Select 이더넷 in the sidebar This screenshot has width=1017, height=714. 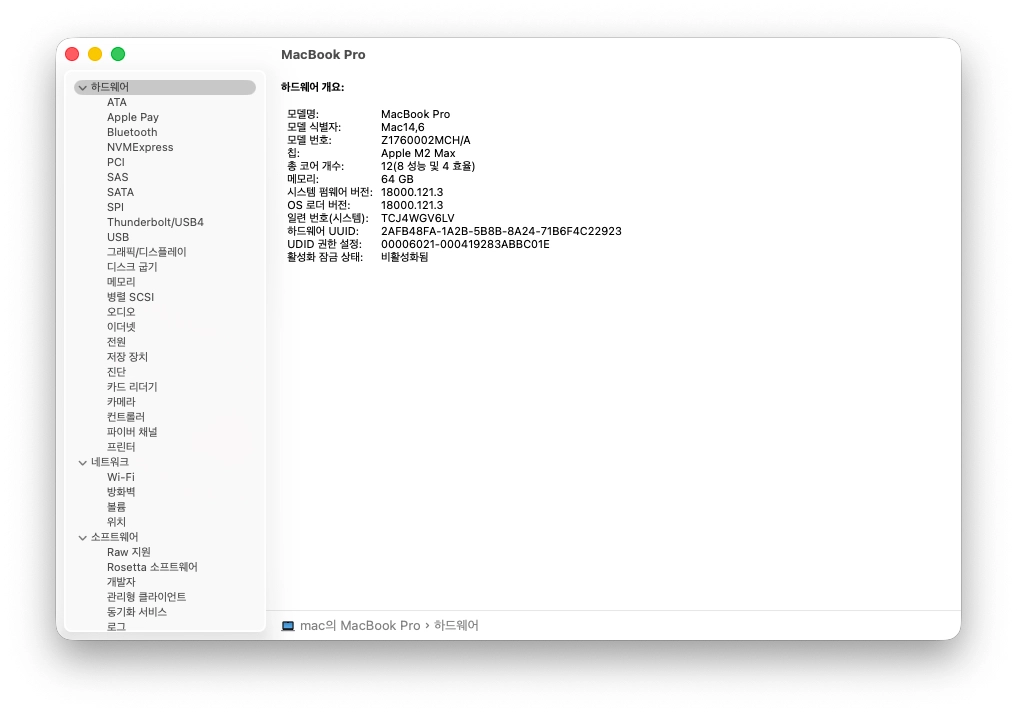[121, 327]
